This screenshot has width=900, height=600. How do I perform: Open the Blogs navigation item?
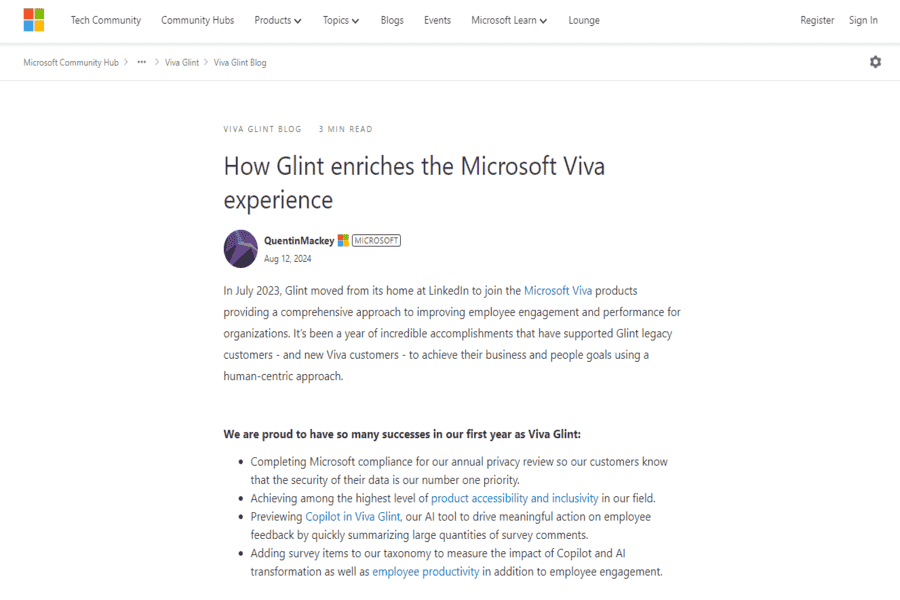point(392,20)
